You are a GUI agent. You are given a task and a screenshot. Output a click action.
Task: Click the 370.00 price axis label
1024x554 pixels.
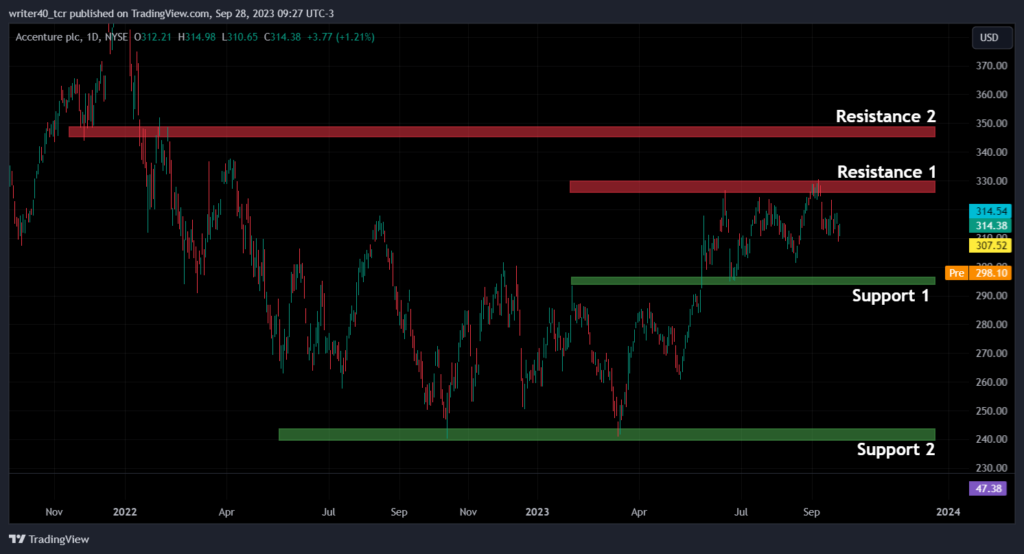click(x=991, y=66)
